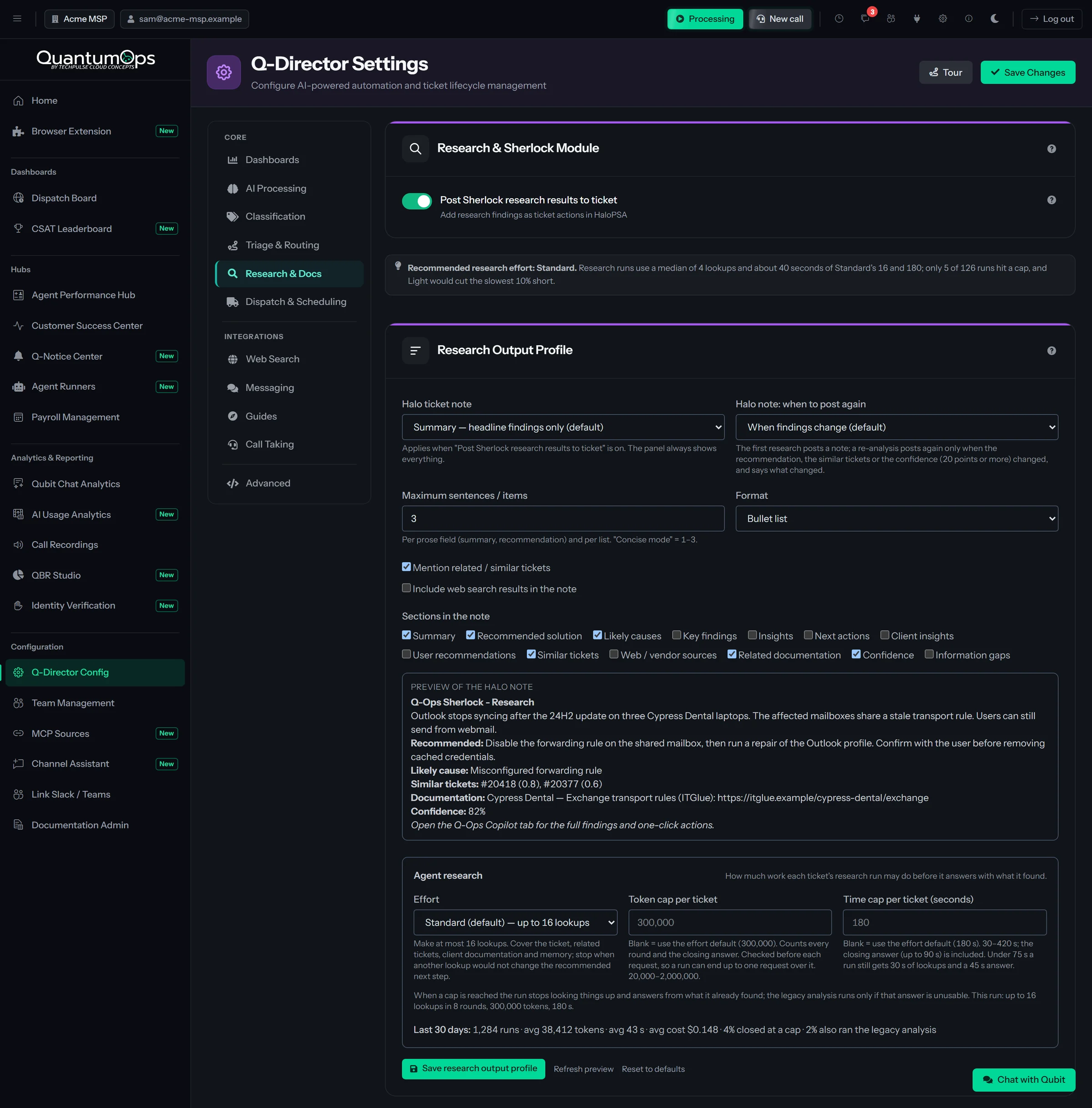The height and width of the screenshot is (1108, 1092).
Task: Check the Key findings section checkbox
Action: coord(677,635)
